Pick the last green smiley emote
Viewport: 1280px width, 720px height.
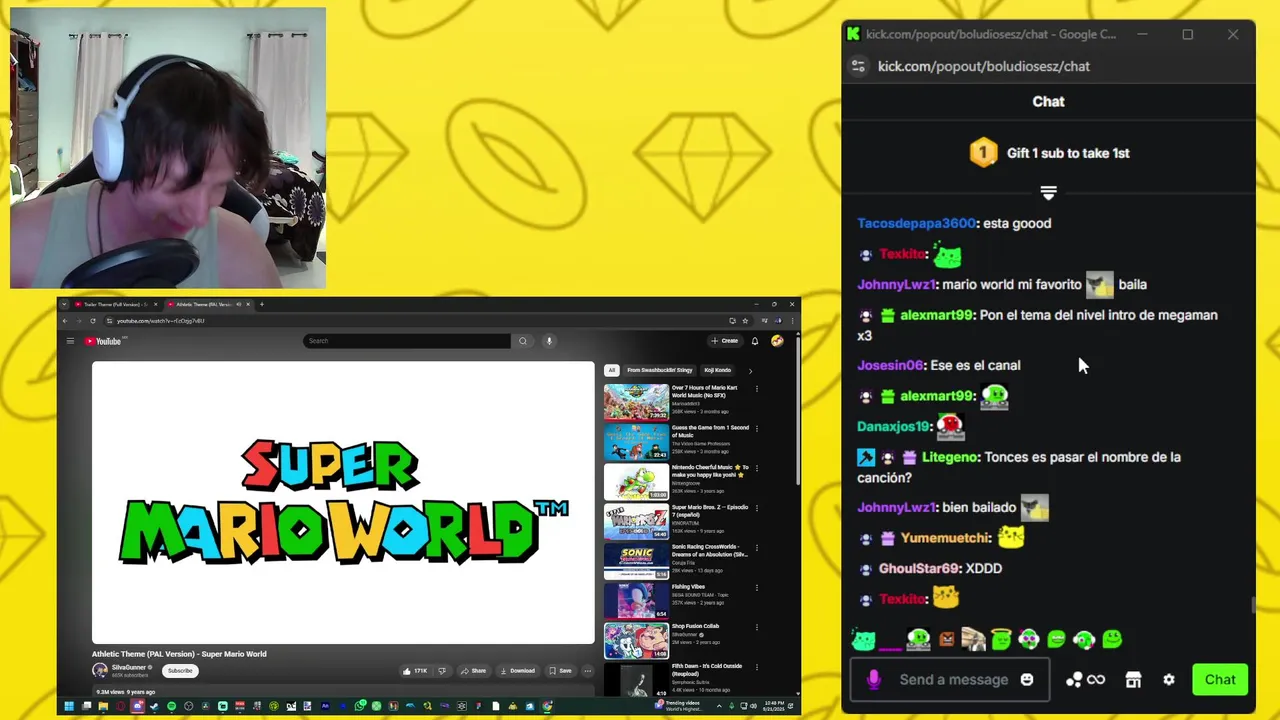[1112, 640]
